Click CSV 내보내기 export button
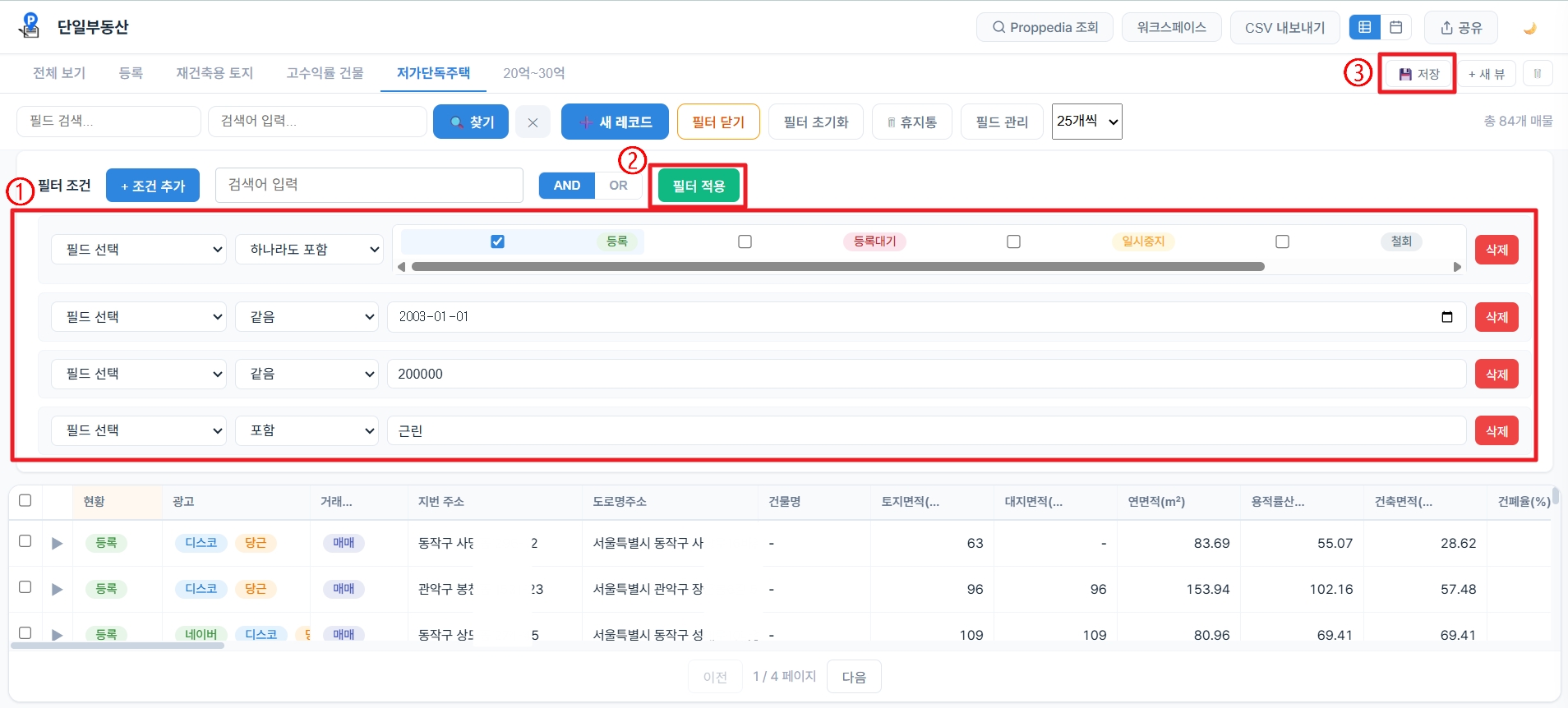This screenshot has width=1568, height=708. tap(1284, 27)
